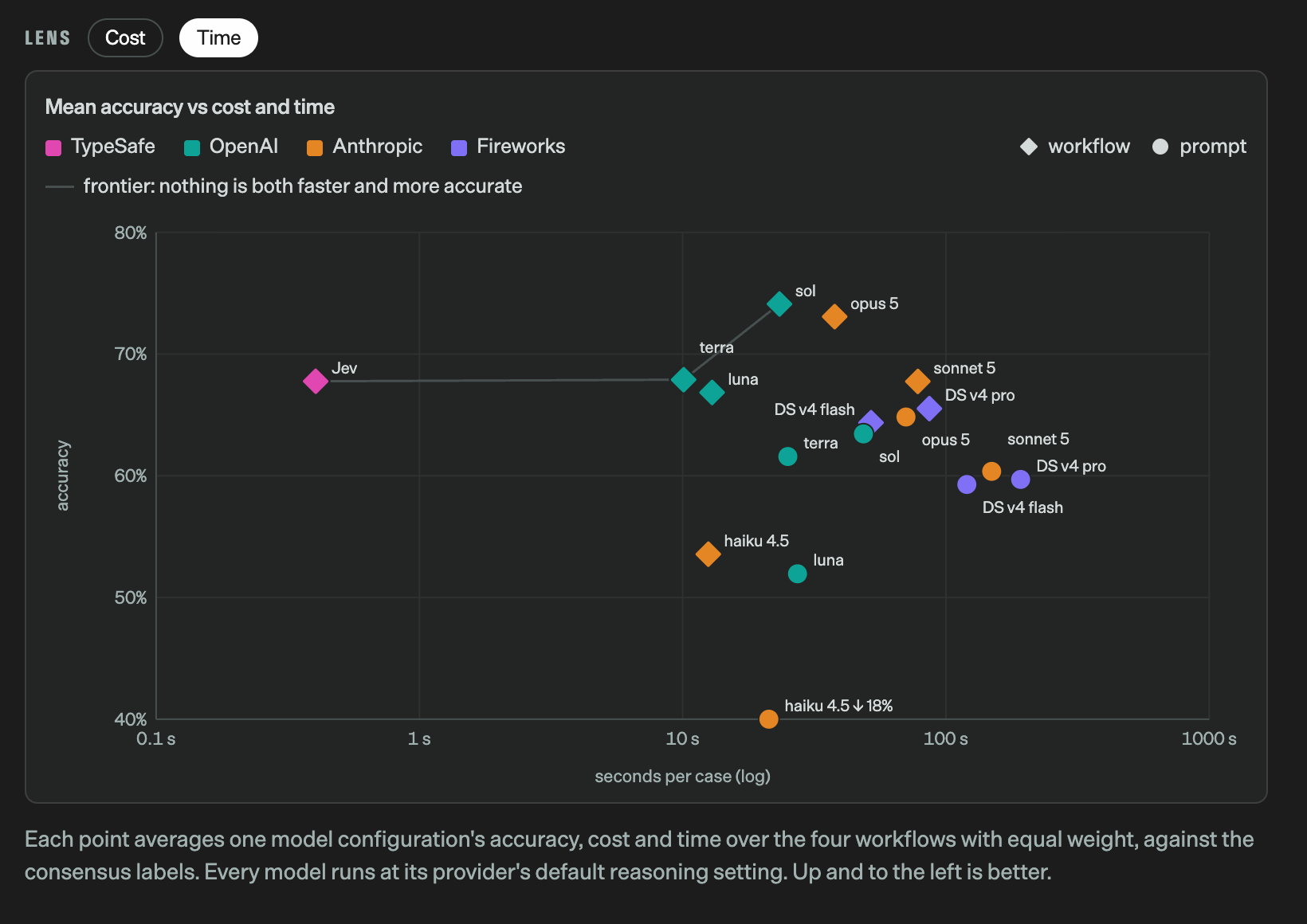The image size is (1307, 924).
Task: Click the teal sol workflow diamond
Action: coord(779,303)
